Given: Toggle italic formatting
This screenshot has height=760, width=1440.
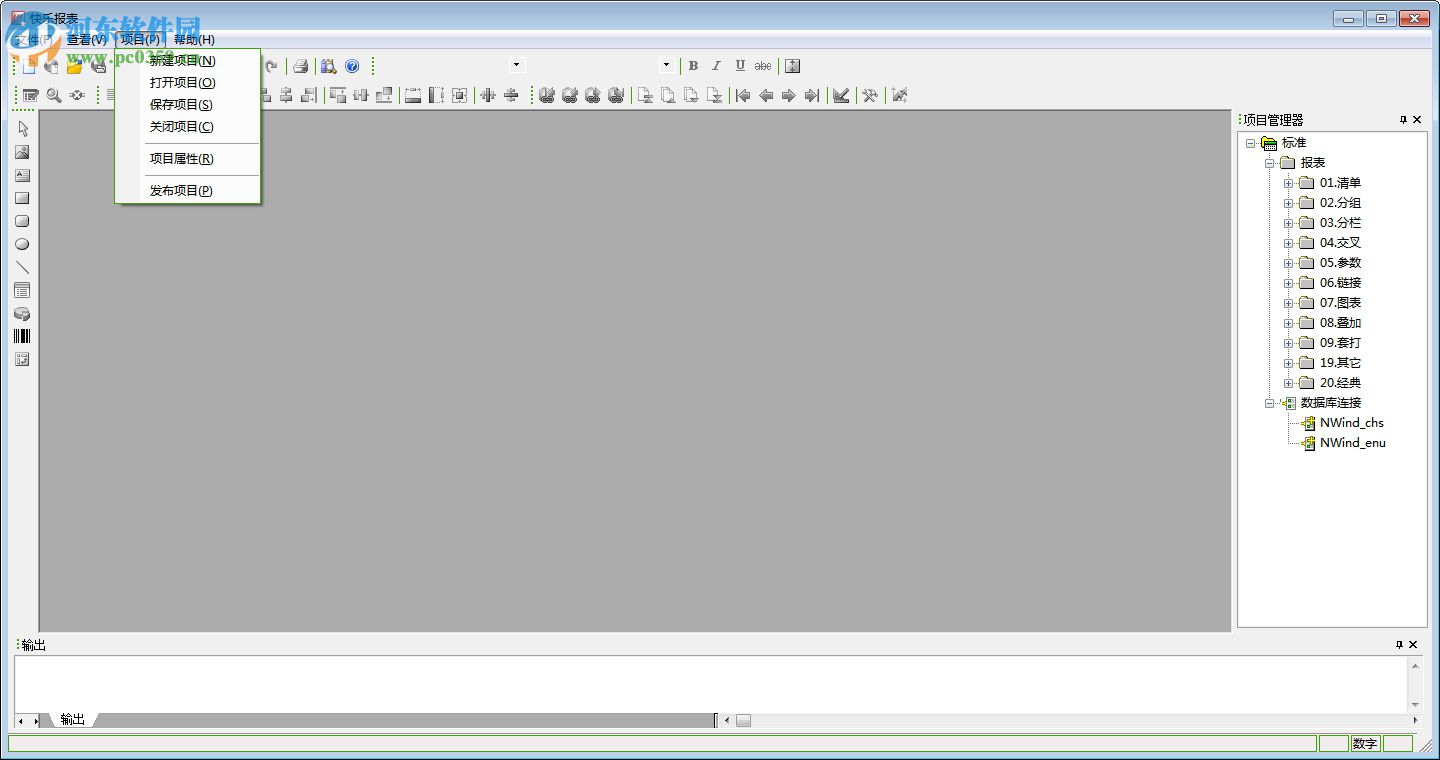Looking at the screenshot, I should pos(716,66).
